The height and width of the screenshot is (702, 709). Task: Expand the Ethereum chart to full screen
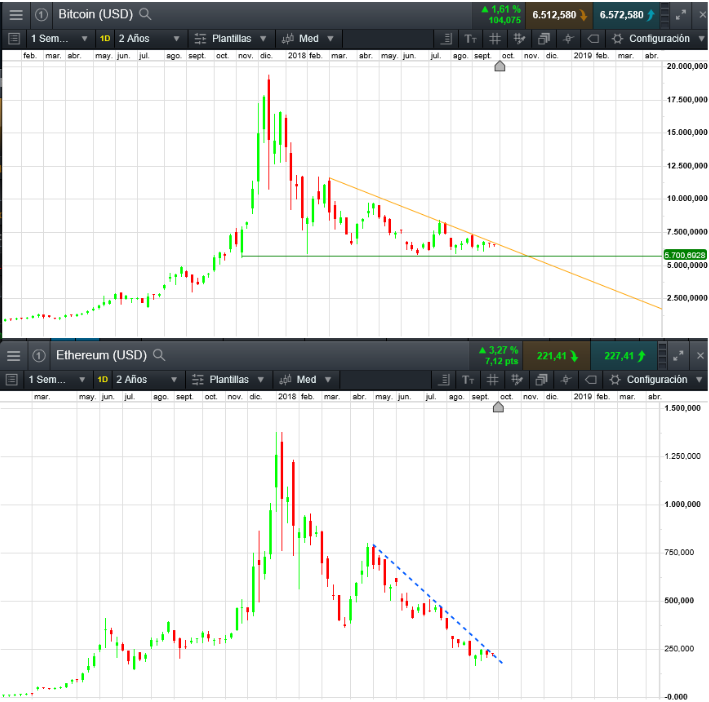pyautogui.click(x=678, y=356)
